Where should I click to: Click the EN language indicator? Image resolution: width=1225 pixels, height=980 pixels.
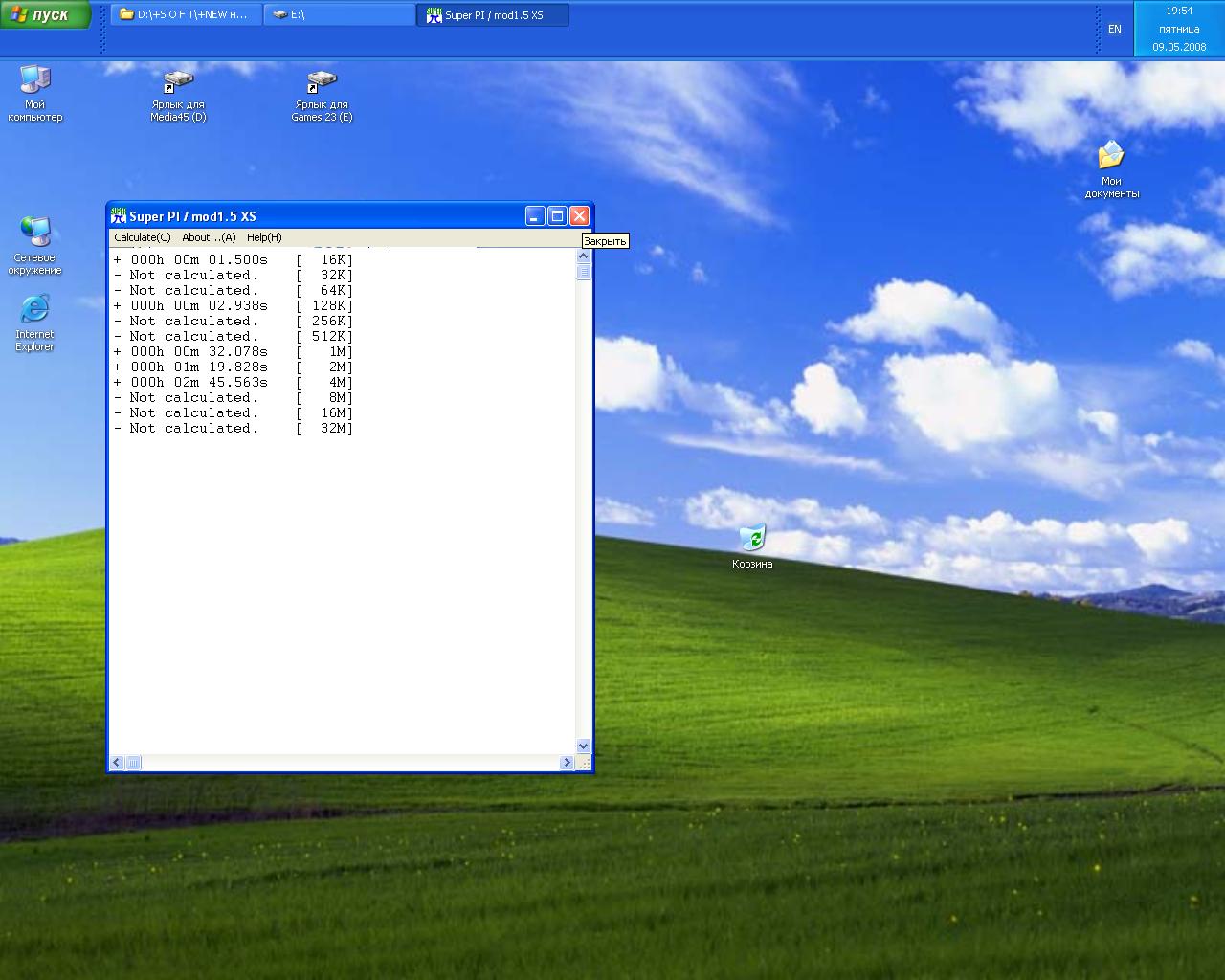click(1115, 29)
